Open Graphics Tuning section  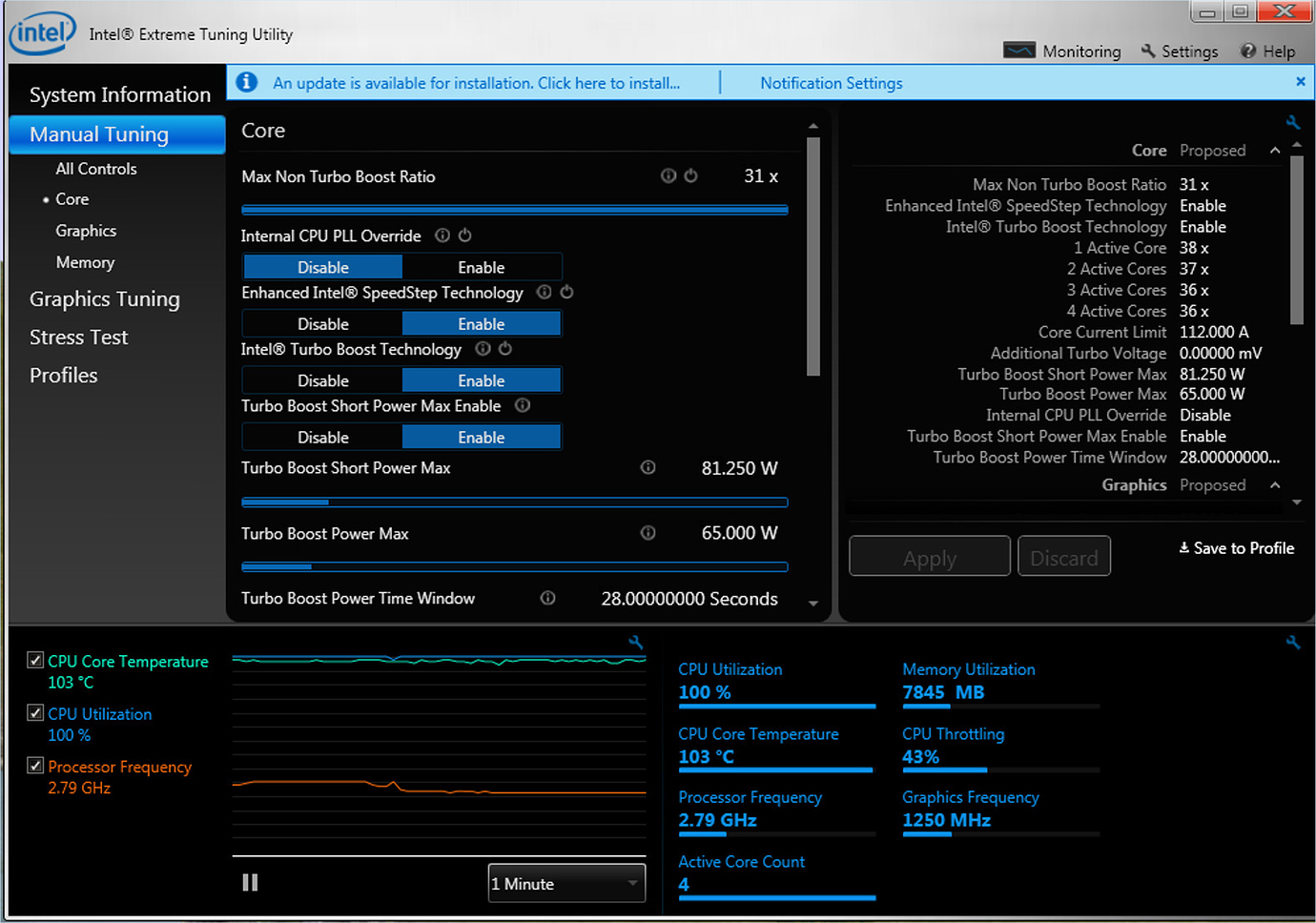click(x=104, y=299)
